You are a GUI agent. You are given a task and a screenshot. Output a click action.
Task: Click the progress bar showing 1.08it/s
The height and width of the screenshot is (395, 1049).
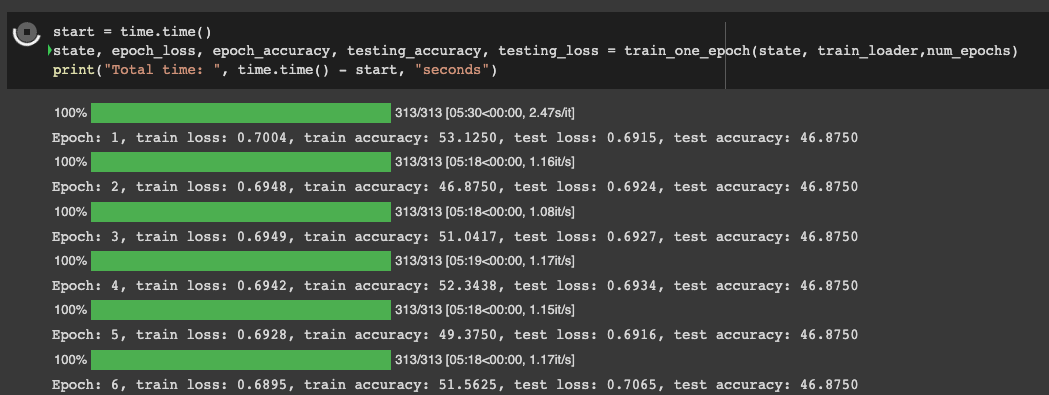click(241, 212)
